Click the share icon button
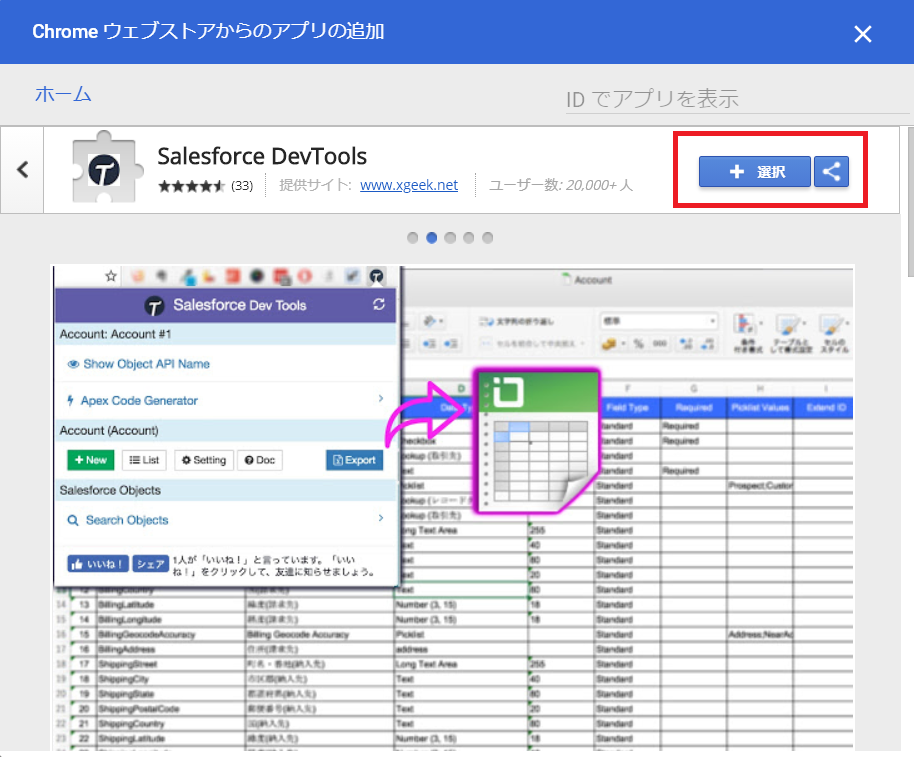 click(x=831, y=171)
